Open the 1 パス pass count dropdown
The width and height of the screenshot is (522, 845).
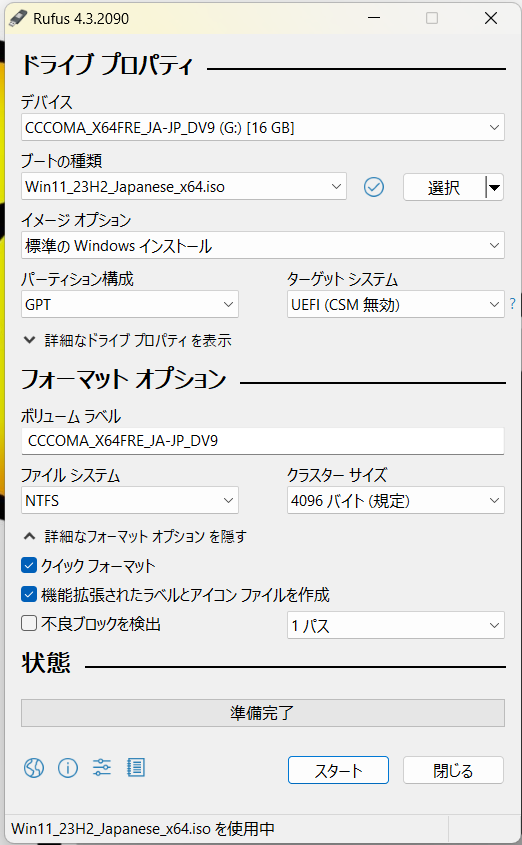pos(396,625)
